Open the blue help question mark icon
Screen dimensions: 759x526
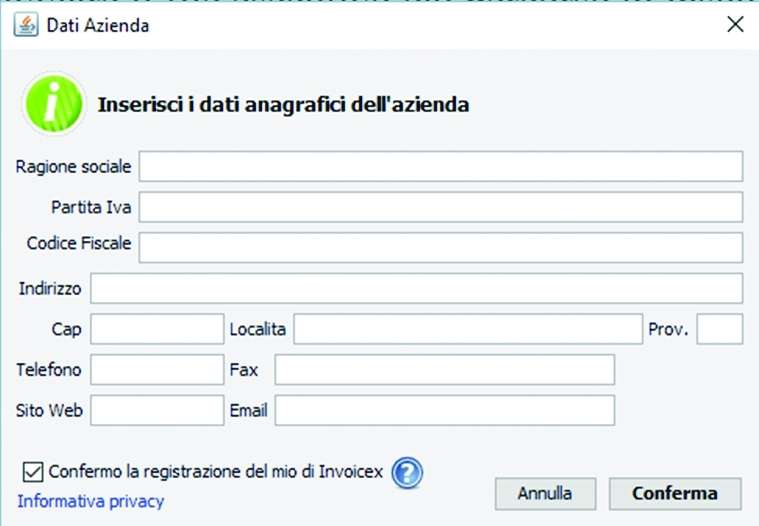point(407,471)
